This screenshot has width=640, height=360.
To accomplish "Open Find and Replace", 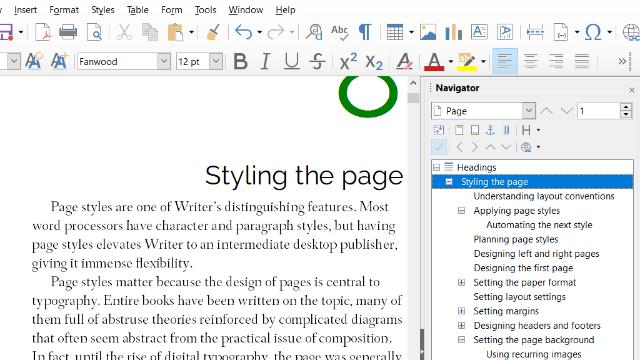I will pyautogui.click(x=314, y=32).
